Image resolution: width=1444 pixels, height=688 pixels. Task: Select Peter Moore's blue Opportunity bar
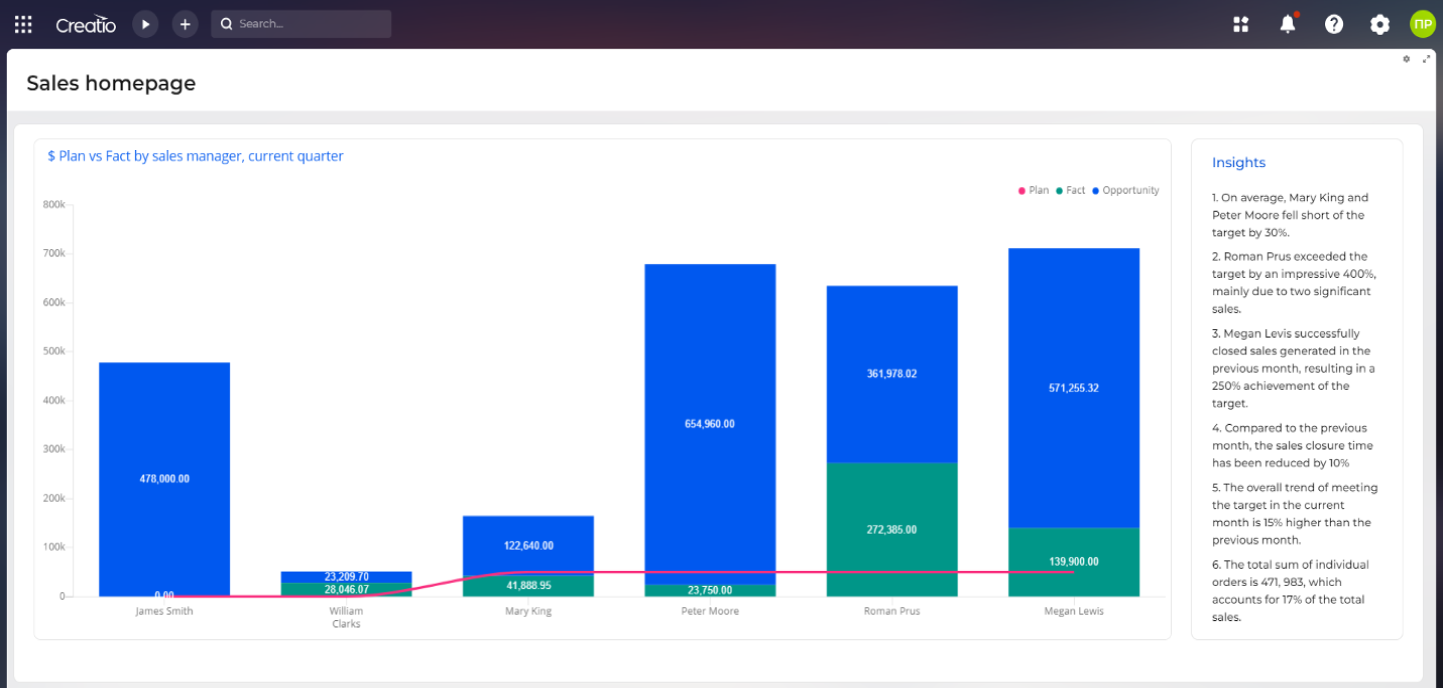click(710, 350)
